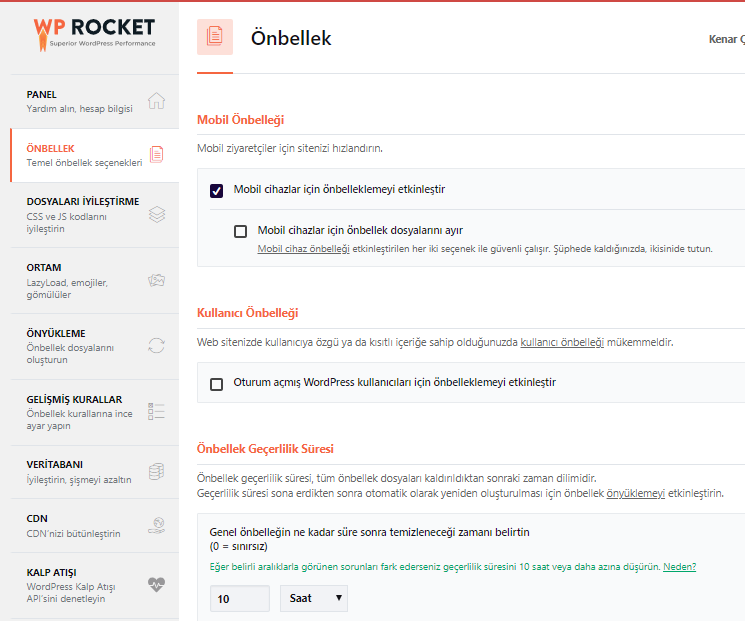Enable caching for logged-in WordPress users
This screenshot has width=745, height=621.
[216, 384]
